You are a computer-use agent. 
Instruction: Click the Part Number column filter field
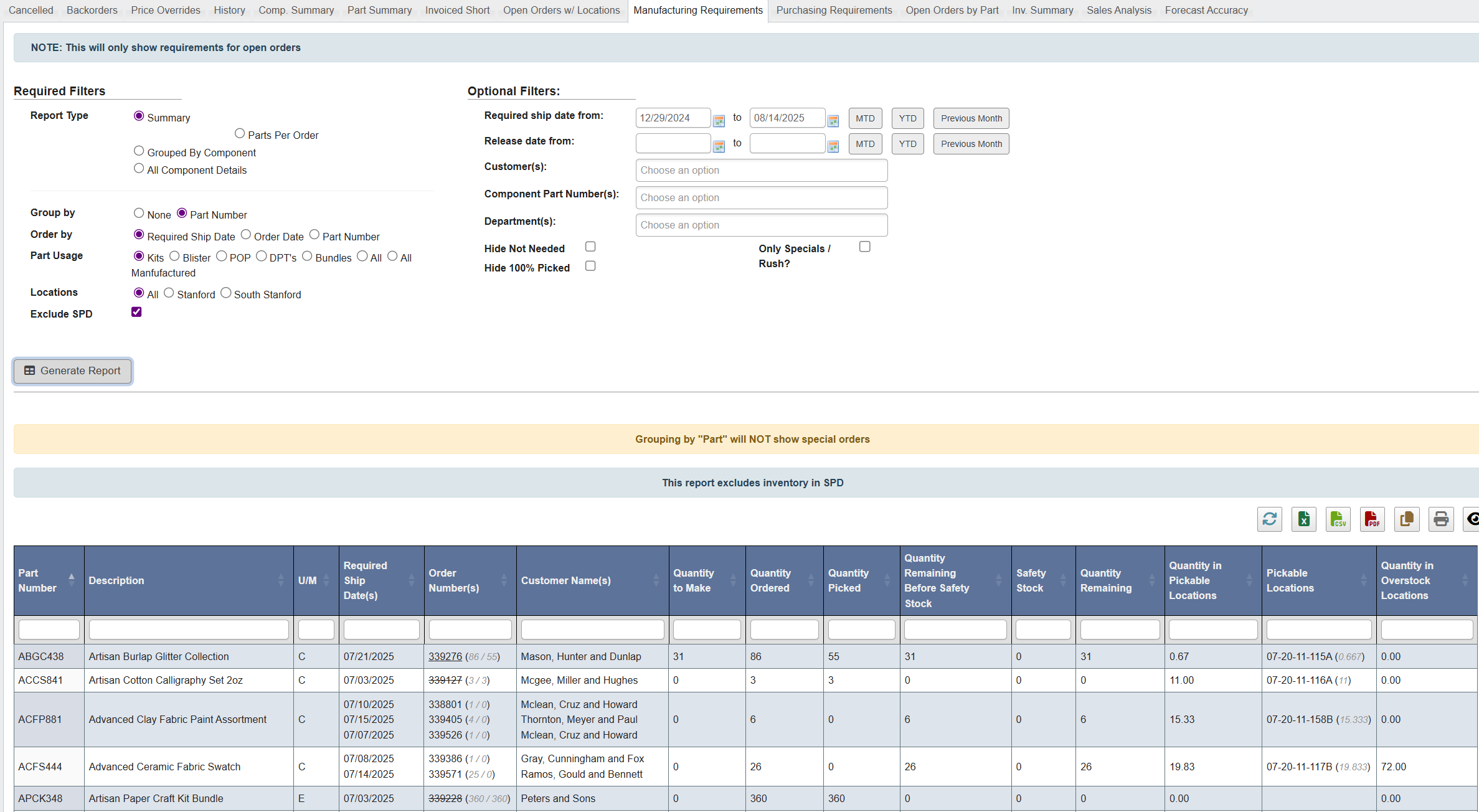[49, 629]
